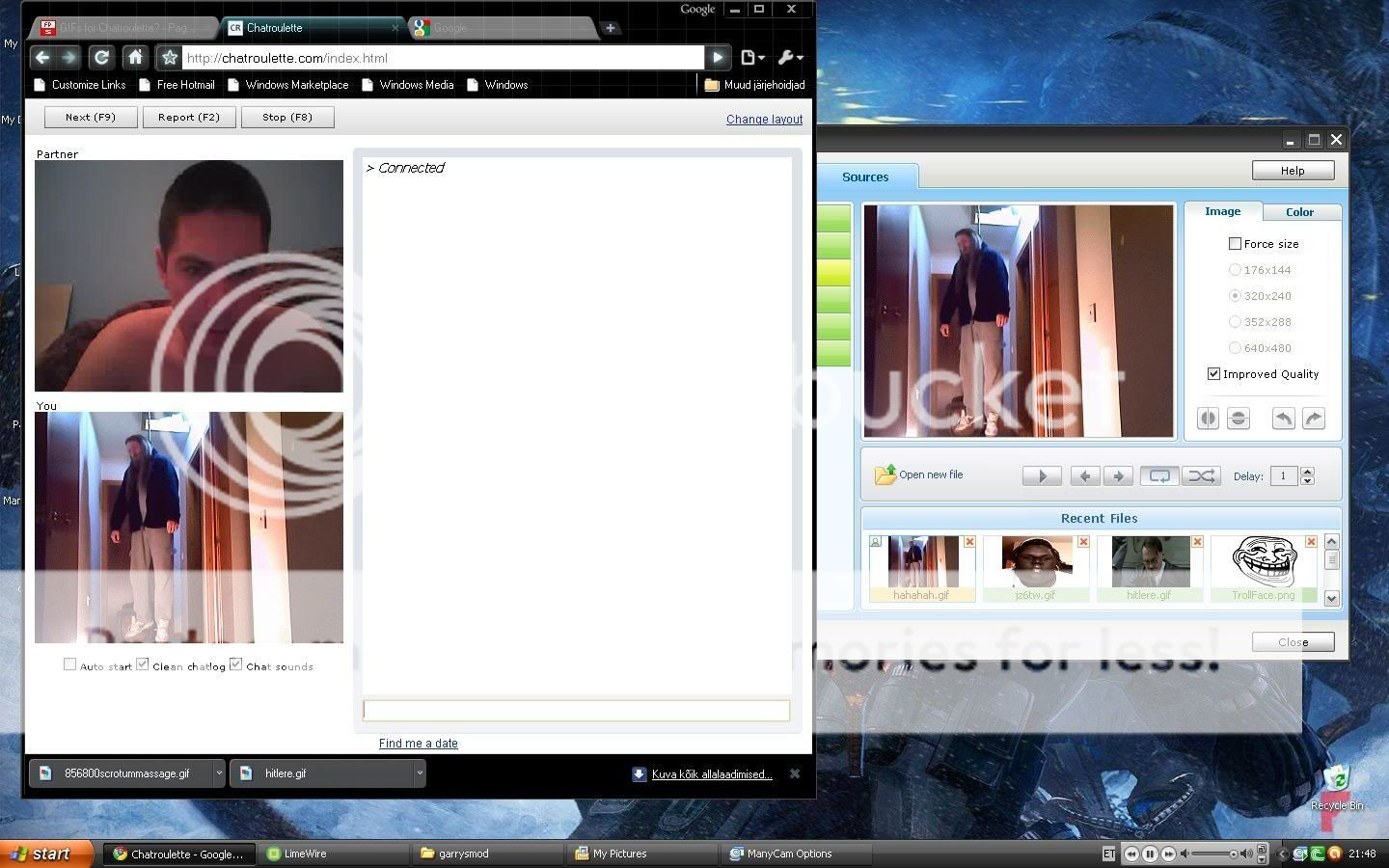Click the Report (F2) button

[x=189, y=117]
